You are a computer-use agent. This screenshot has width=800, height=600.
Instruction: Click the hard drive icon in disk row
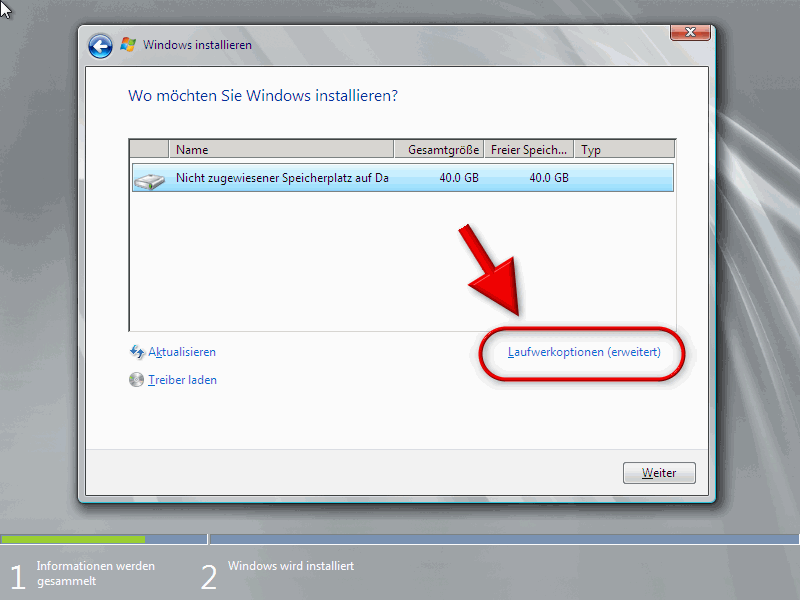(149, 178)
